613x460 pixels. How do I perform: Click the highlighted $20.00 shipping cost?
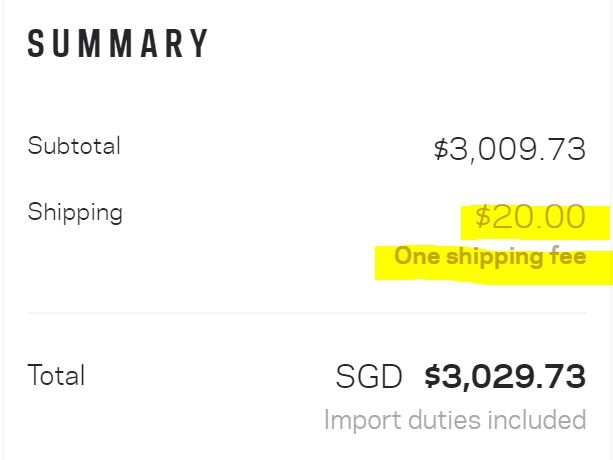[530, 217]
